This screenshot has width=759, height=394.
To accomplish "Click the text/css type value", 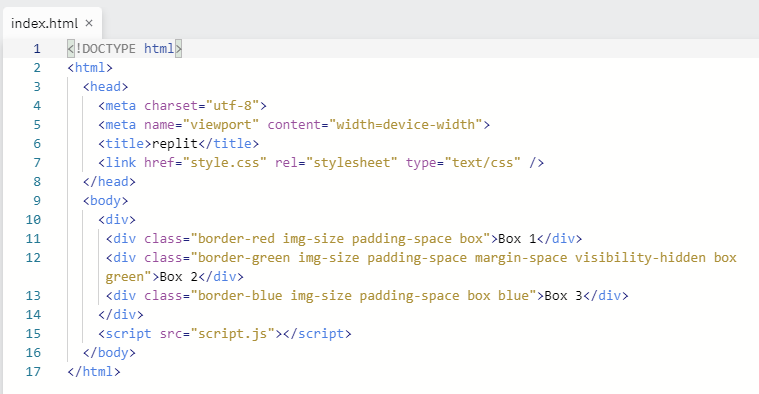I will (482, 163).
